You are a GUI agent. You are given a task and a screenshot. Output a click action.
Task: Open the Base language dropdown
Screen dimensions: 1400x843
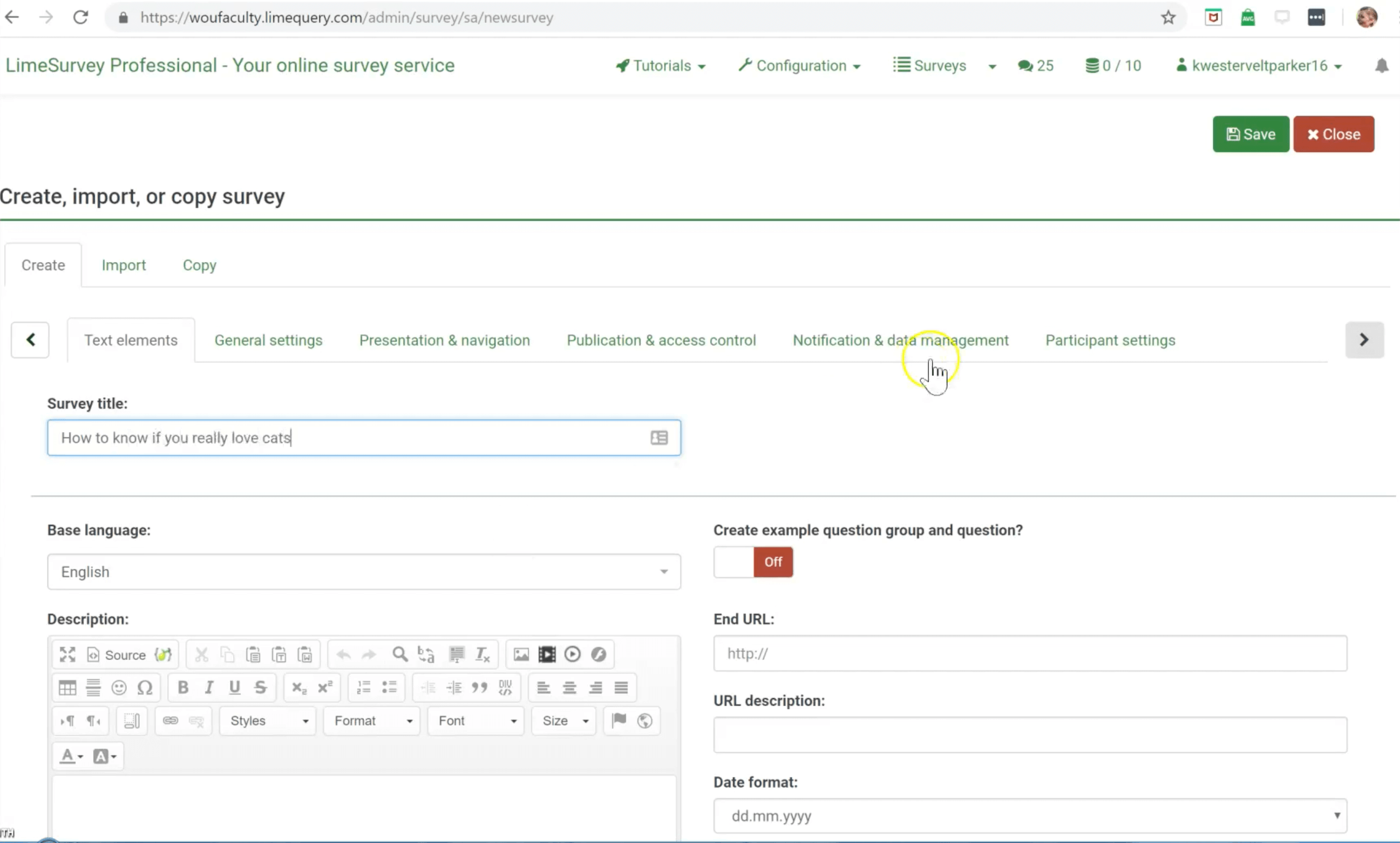[363, 572]
